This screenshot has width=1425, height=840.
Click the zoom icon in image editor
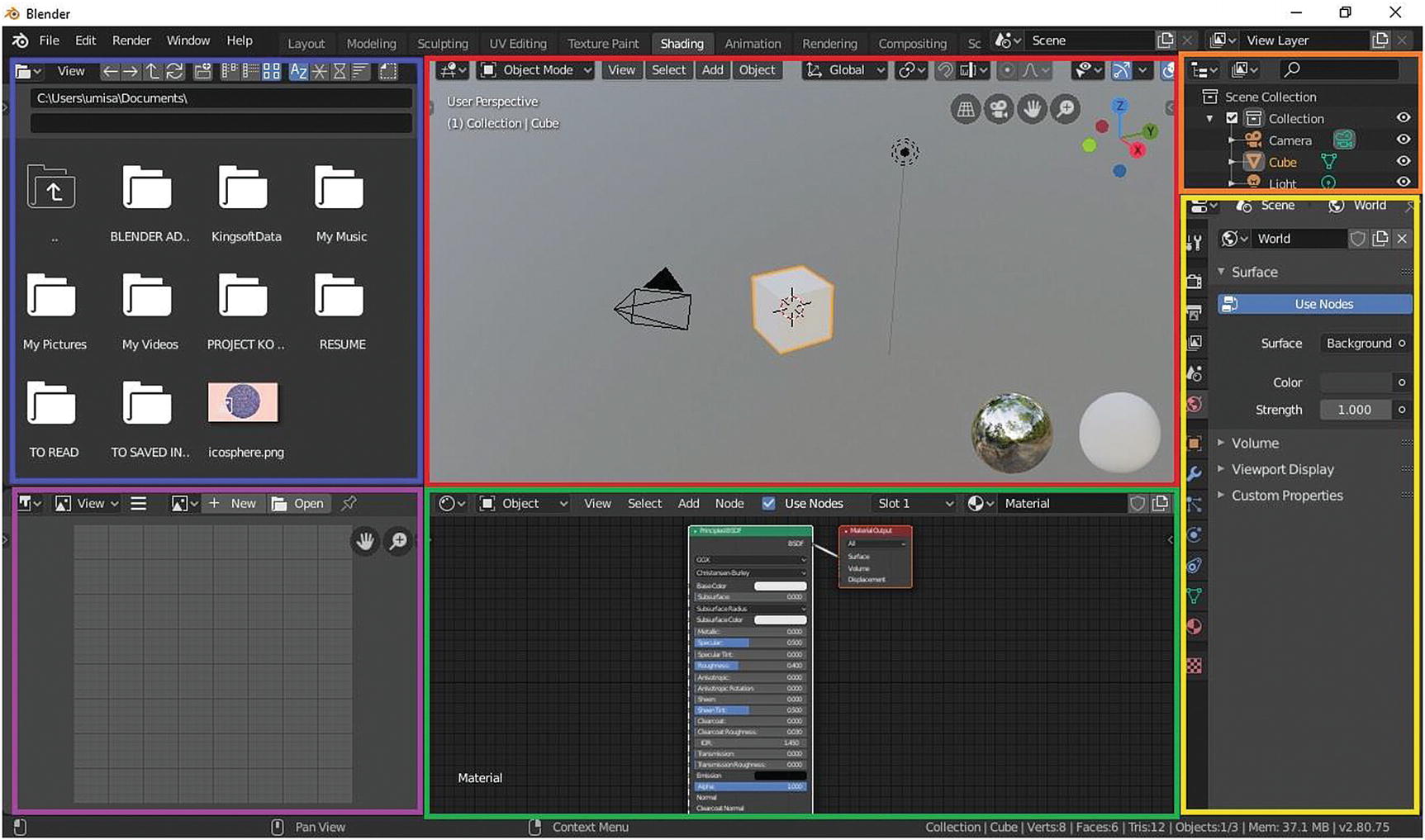pos(399,541)
